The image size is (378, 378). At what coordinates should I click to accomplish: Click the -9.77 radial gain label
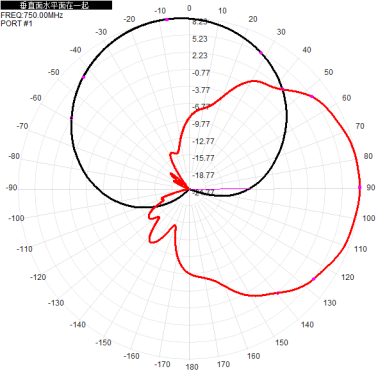click(201, 124)
